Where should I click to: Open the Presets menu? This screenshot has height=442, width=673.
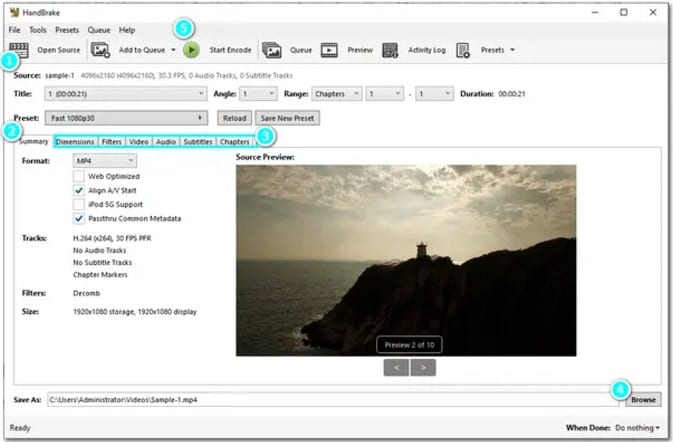click(67, 30)
